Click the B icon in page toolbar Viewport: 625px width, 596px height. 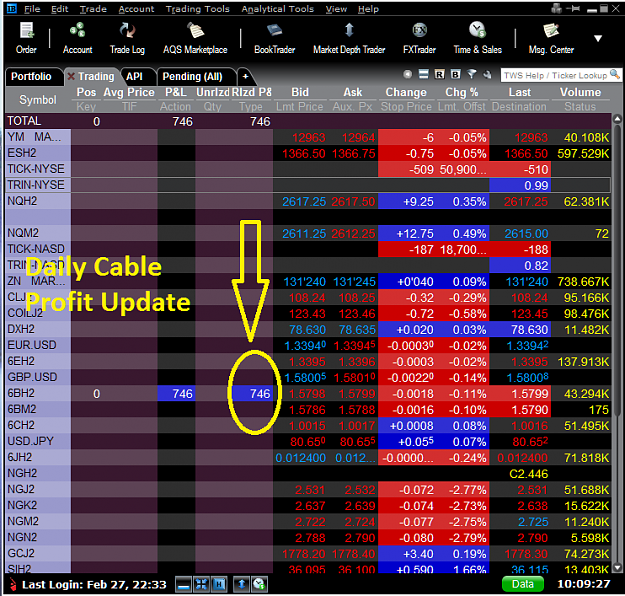[455, 74]
